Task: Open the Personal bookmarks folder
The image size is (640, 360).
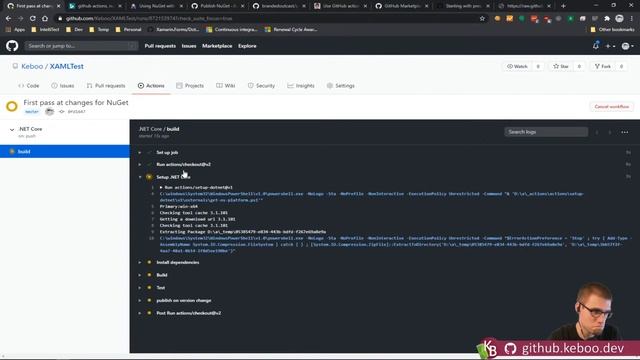Action: coord(128,29)
